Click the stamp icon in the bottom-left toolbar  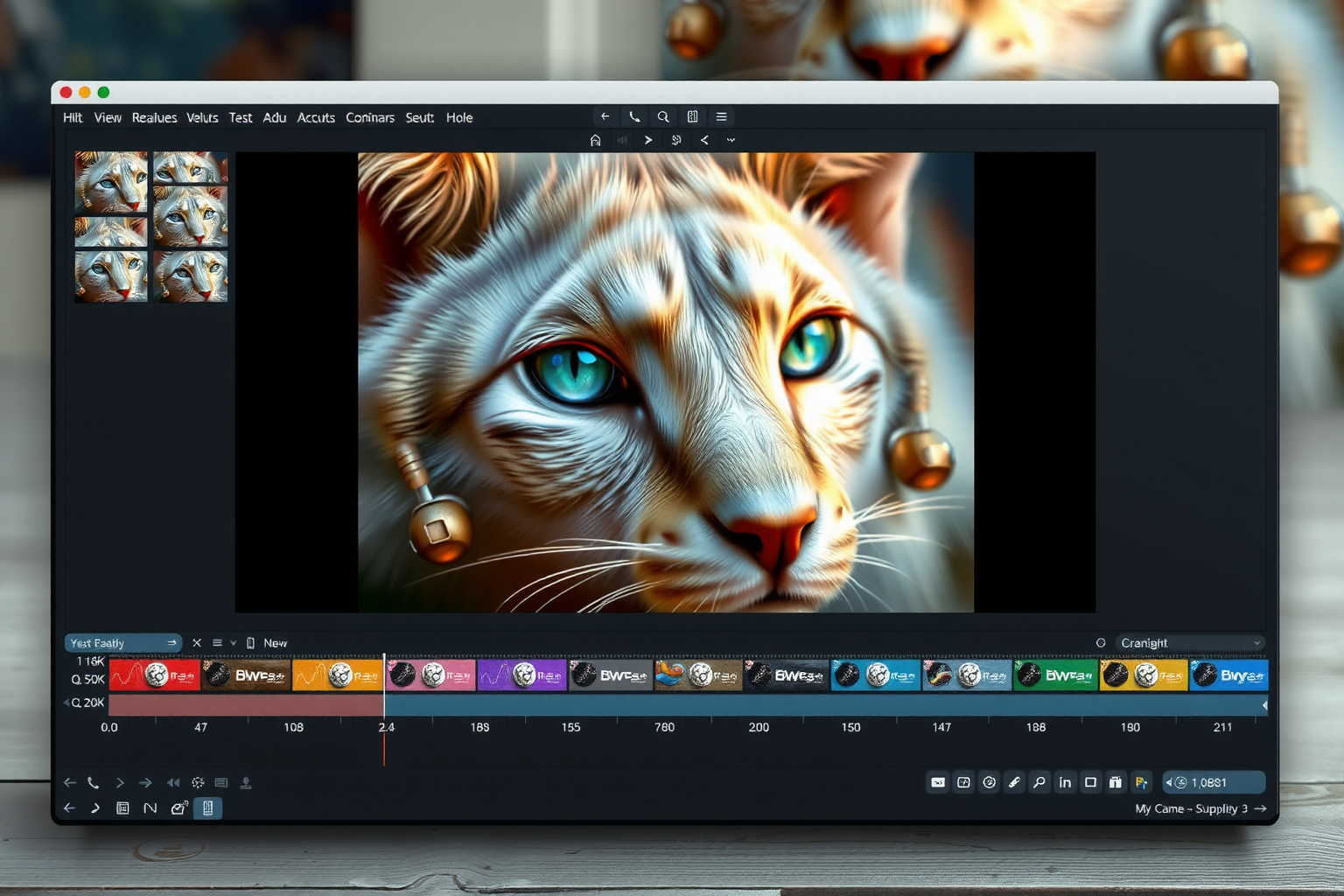click(246, 783)
